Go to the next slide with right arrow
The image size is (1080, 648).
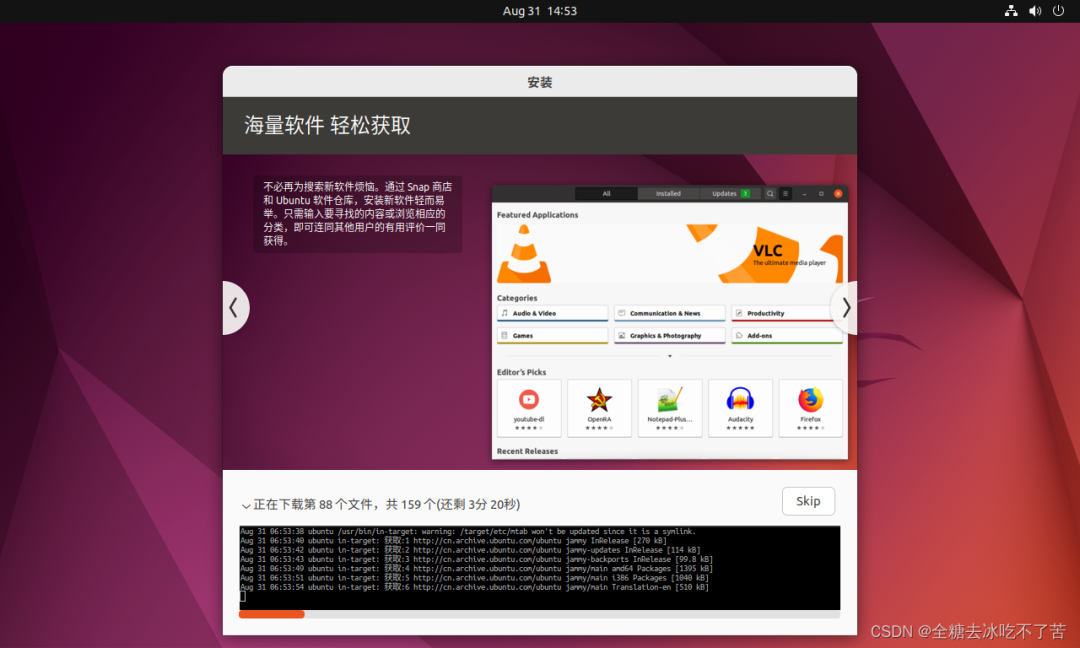[845, 308]
